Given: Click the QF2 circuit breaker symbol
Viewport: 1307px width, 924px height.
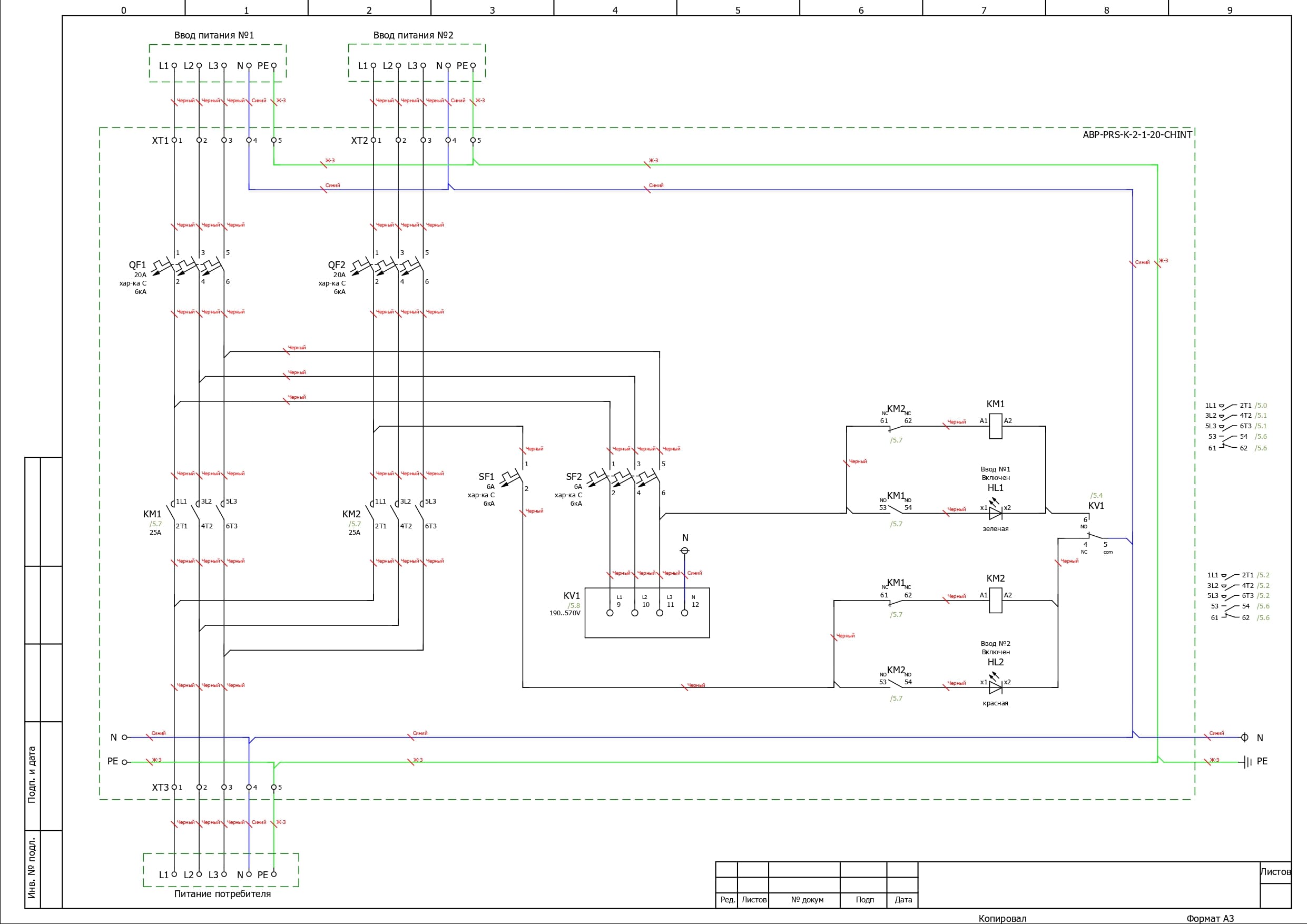Looking at the screenshot, I should 387,266.
